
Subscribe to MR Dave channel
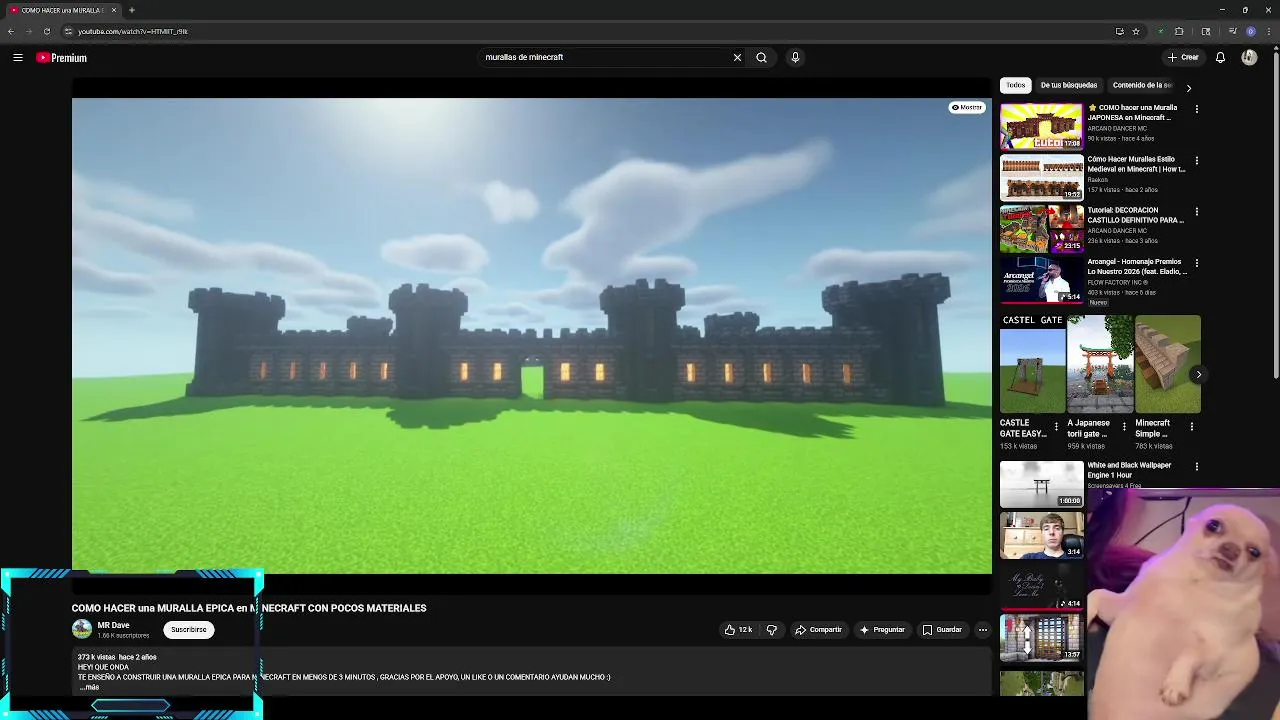coord(188,630)
